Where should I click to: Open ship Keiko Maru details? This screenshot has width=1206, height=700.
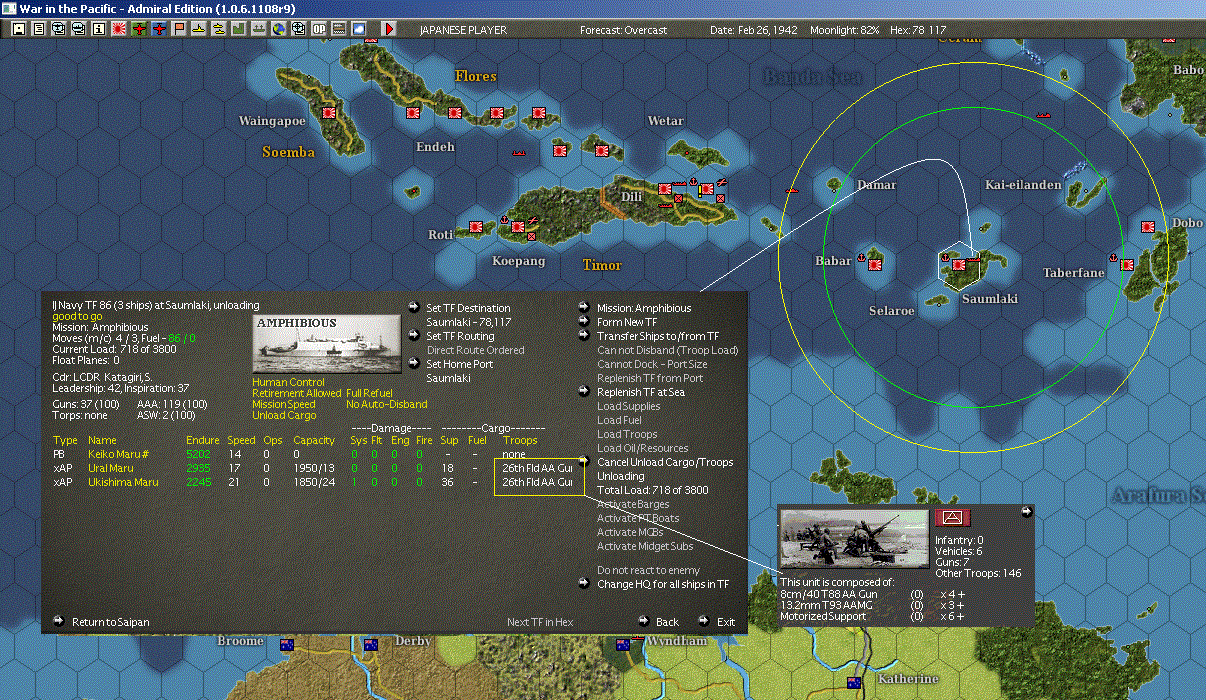(120, 454)
